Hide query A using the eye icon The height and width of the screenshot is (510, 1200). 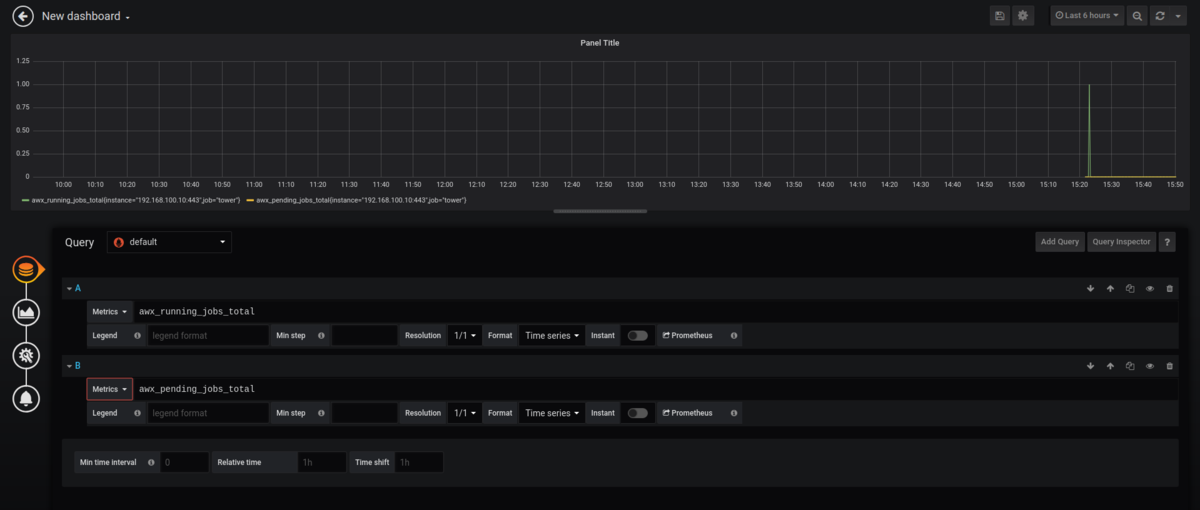[1149, 288]
